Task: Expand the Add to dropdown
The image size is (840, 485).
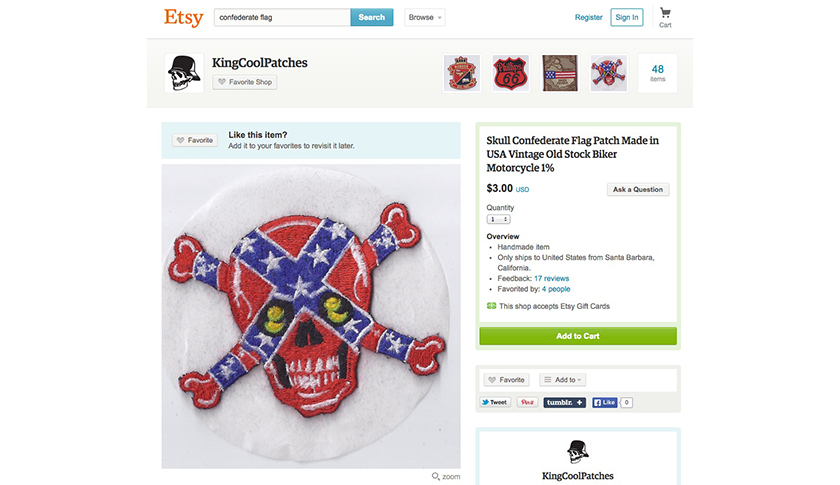Action: point(563,380)
